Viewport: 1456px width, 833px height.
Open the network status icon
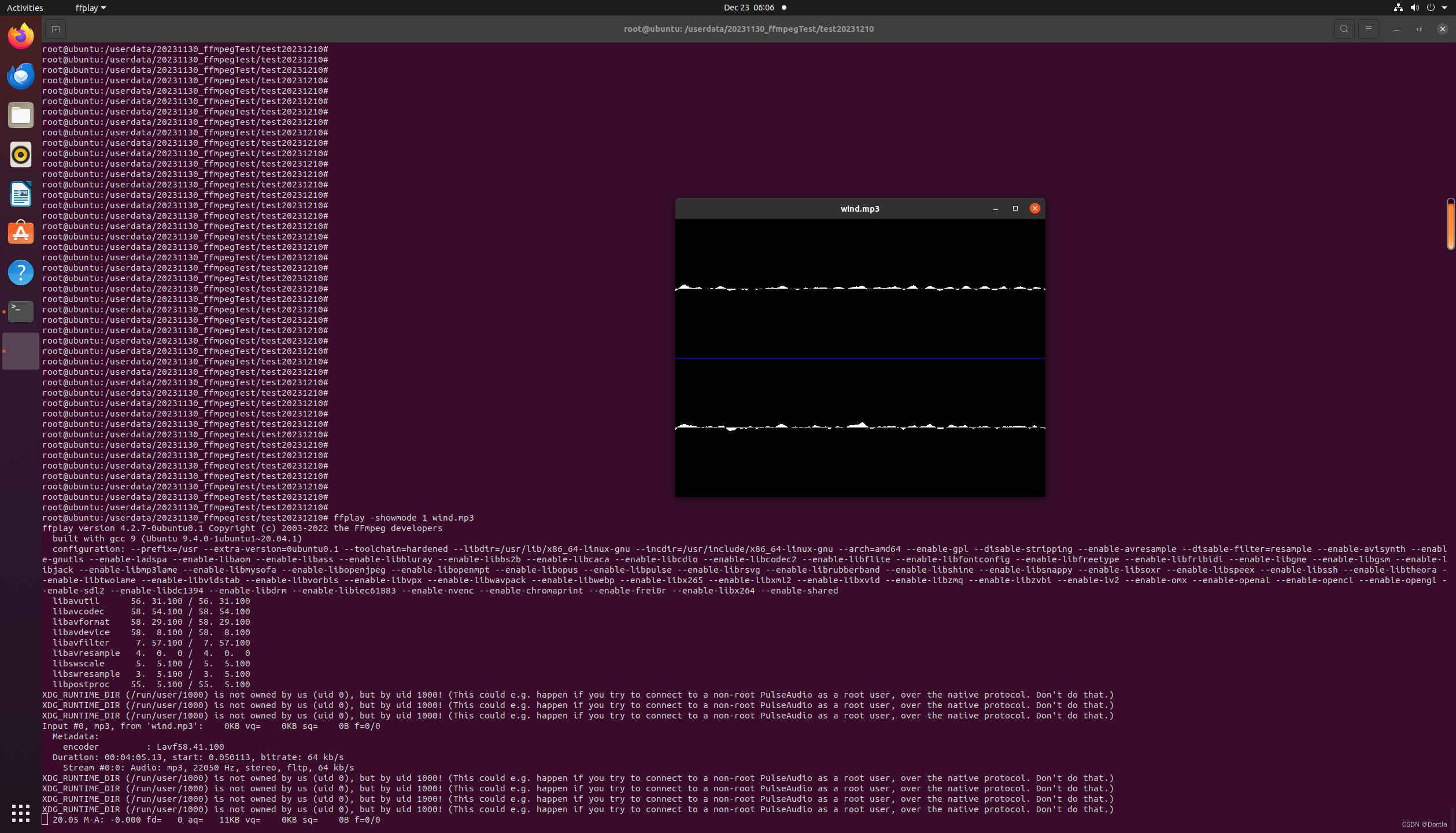pyautogui.click(x=1398, y=8)
